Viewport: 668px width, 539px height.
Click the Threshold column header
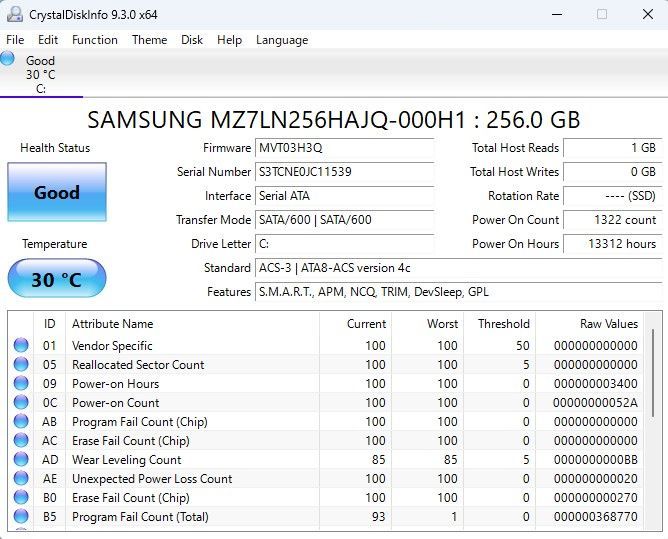(499, 324)
